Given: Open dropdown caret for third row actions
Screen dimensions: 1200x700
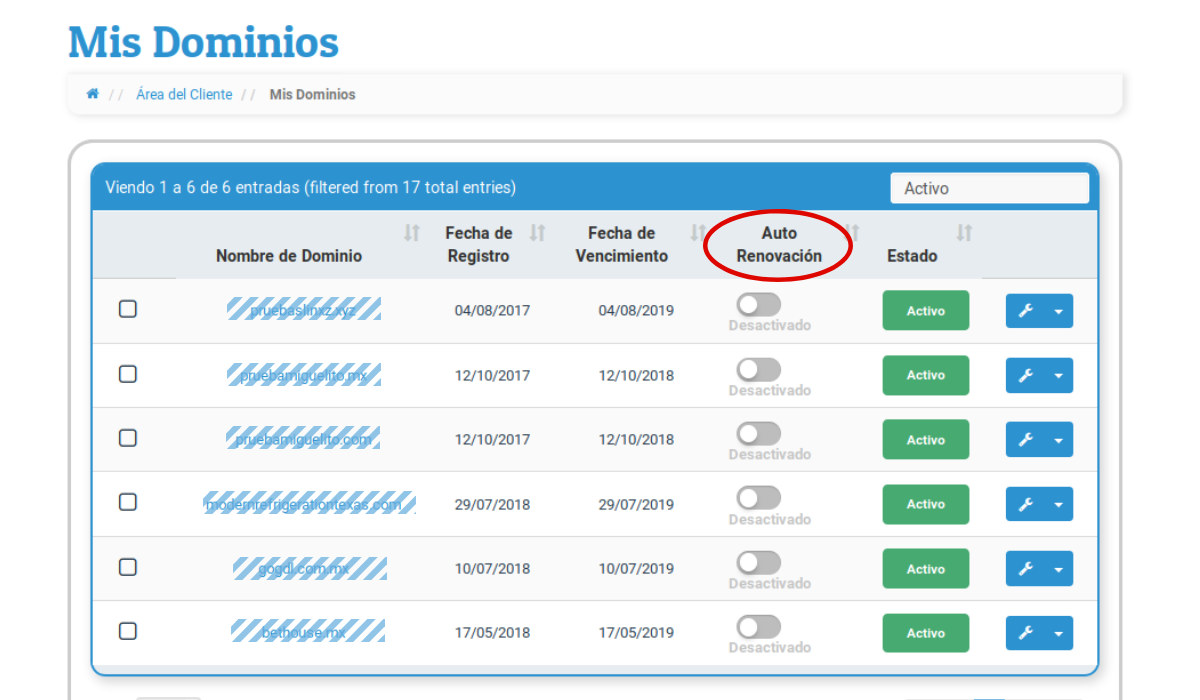Looking at the screenshot, I should [x=1058, y=440].
